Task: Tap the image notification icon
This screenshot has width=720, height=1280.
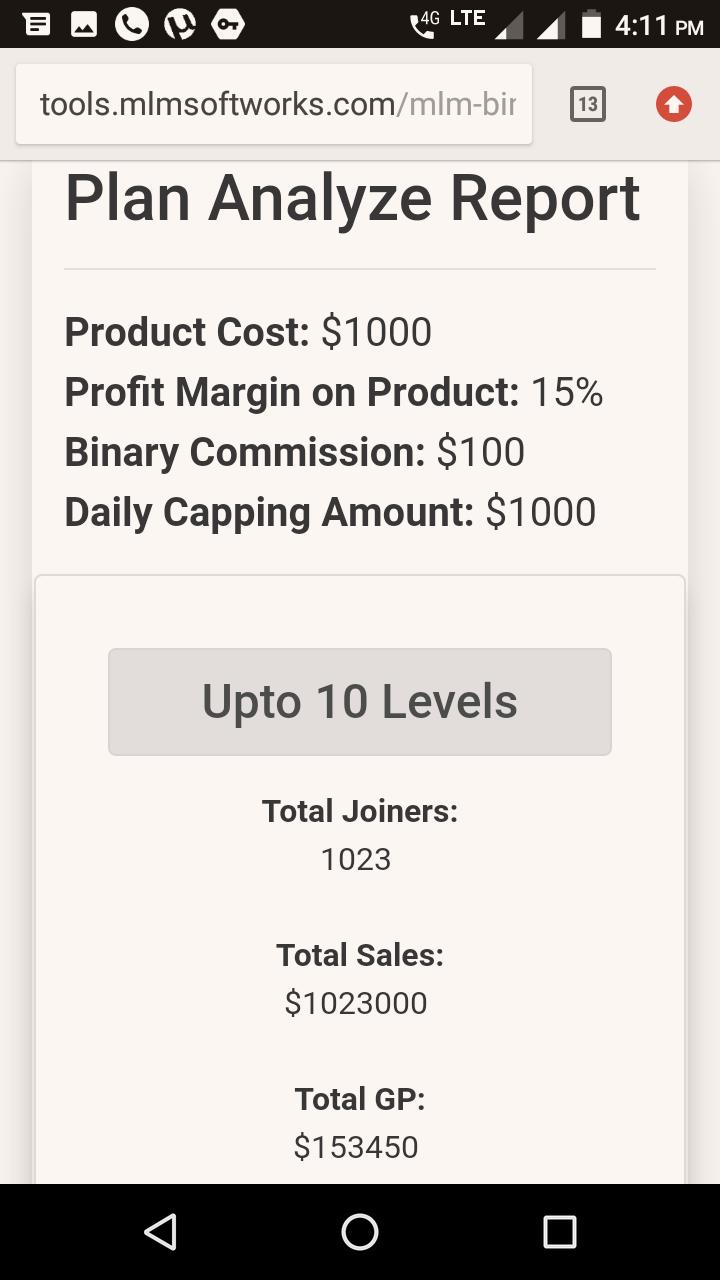Action: pos(84,24)
